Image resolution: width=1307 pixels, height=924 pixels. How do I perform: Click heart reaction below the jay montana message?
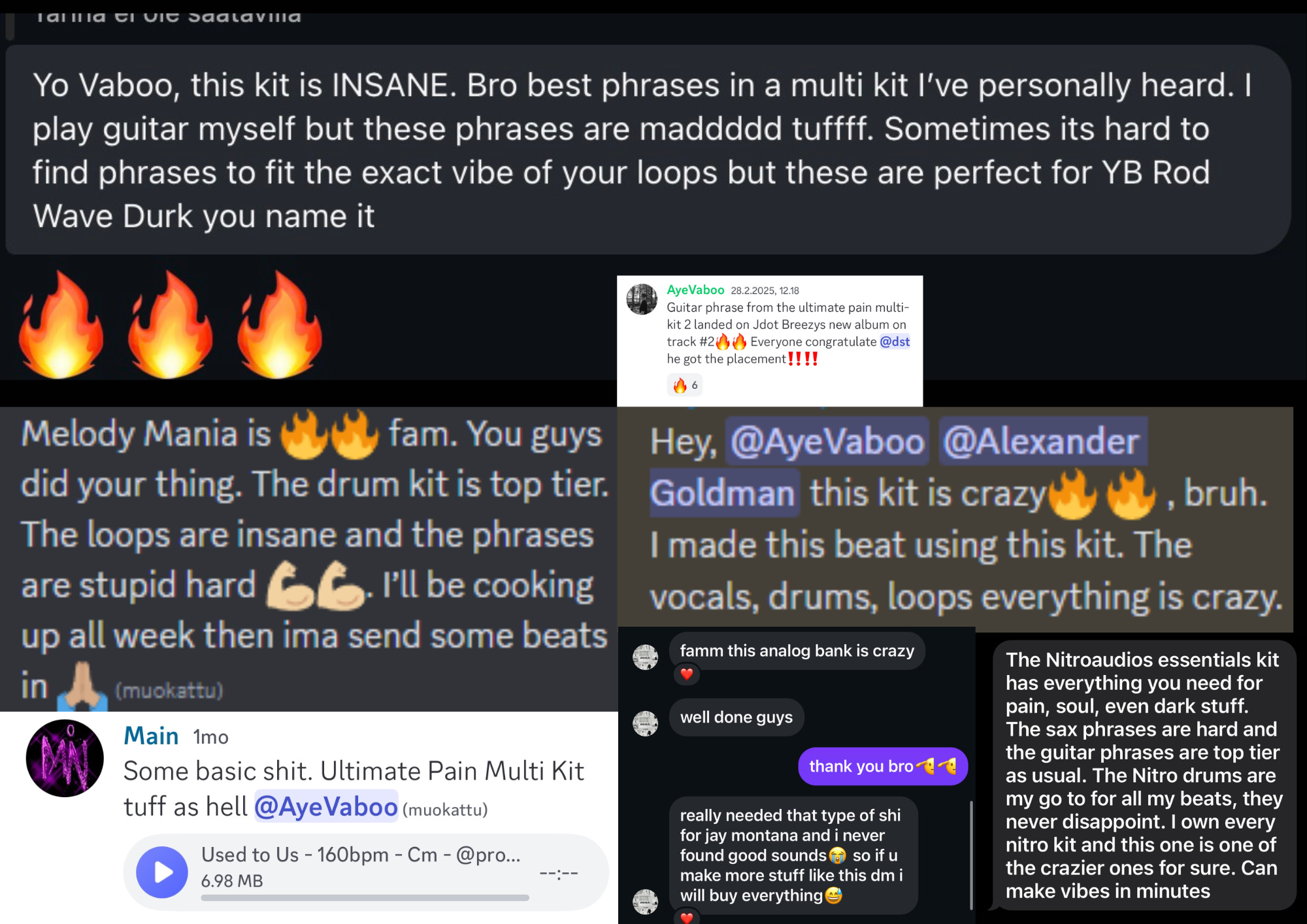686,917
